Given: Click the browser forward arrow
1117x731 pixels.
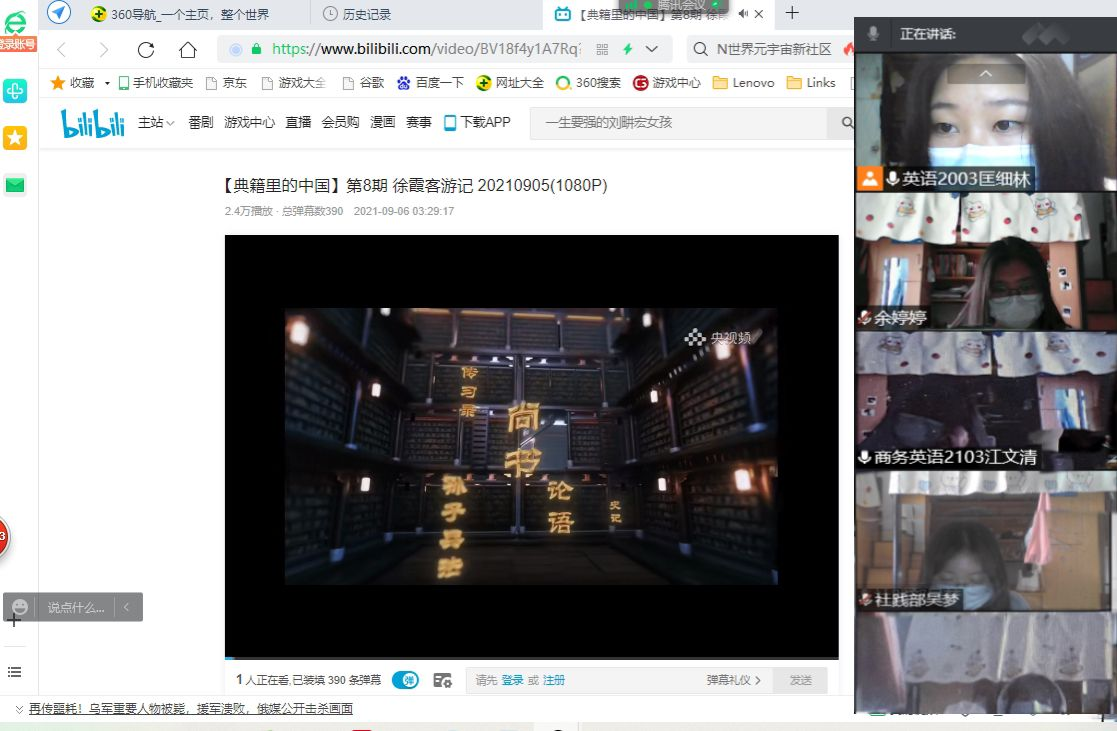Looking at the screenshot, I should pos(104,49).
